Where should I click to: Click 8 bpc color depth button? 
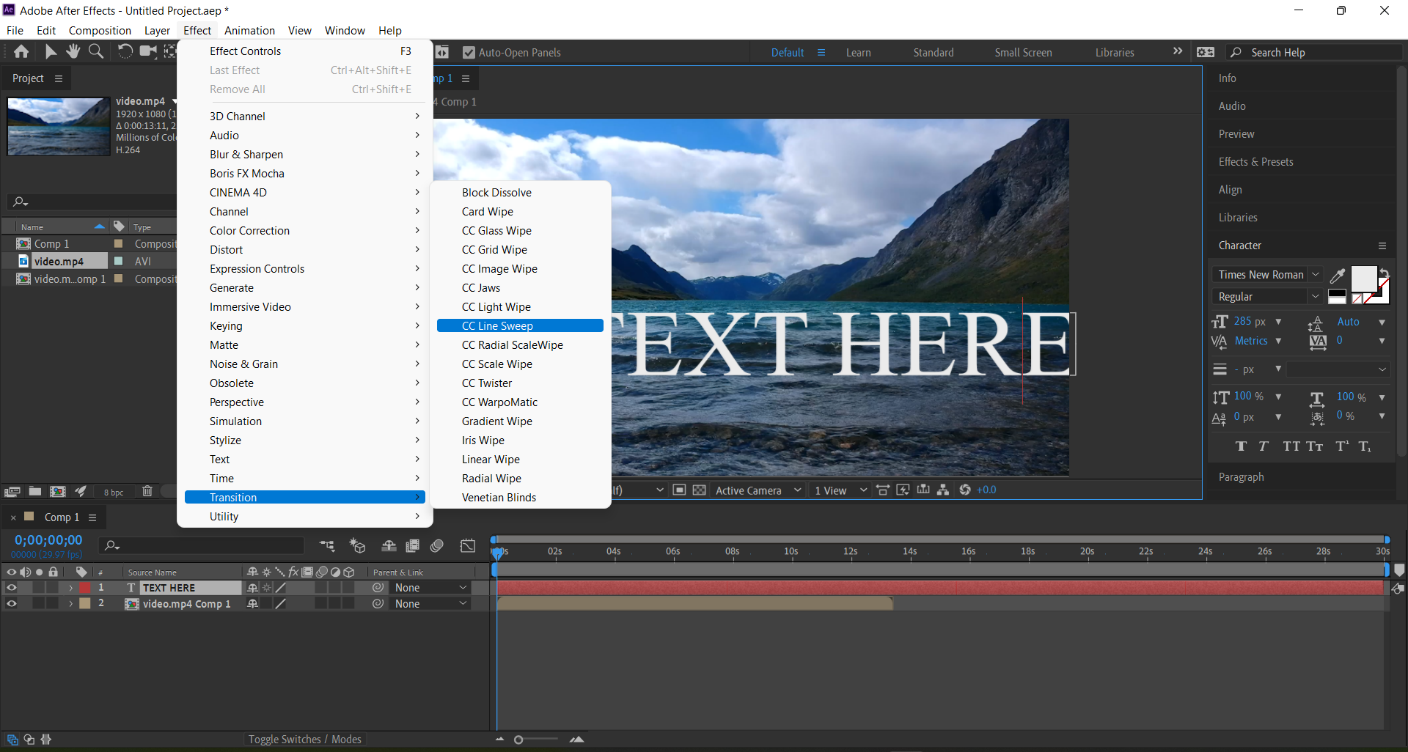click(114, 492)
